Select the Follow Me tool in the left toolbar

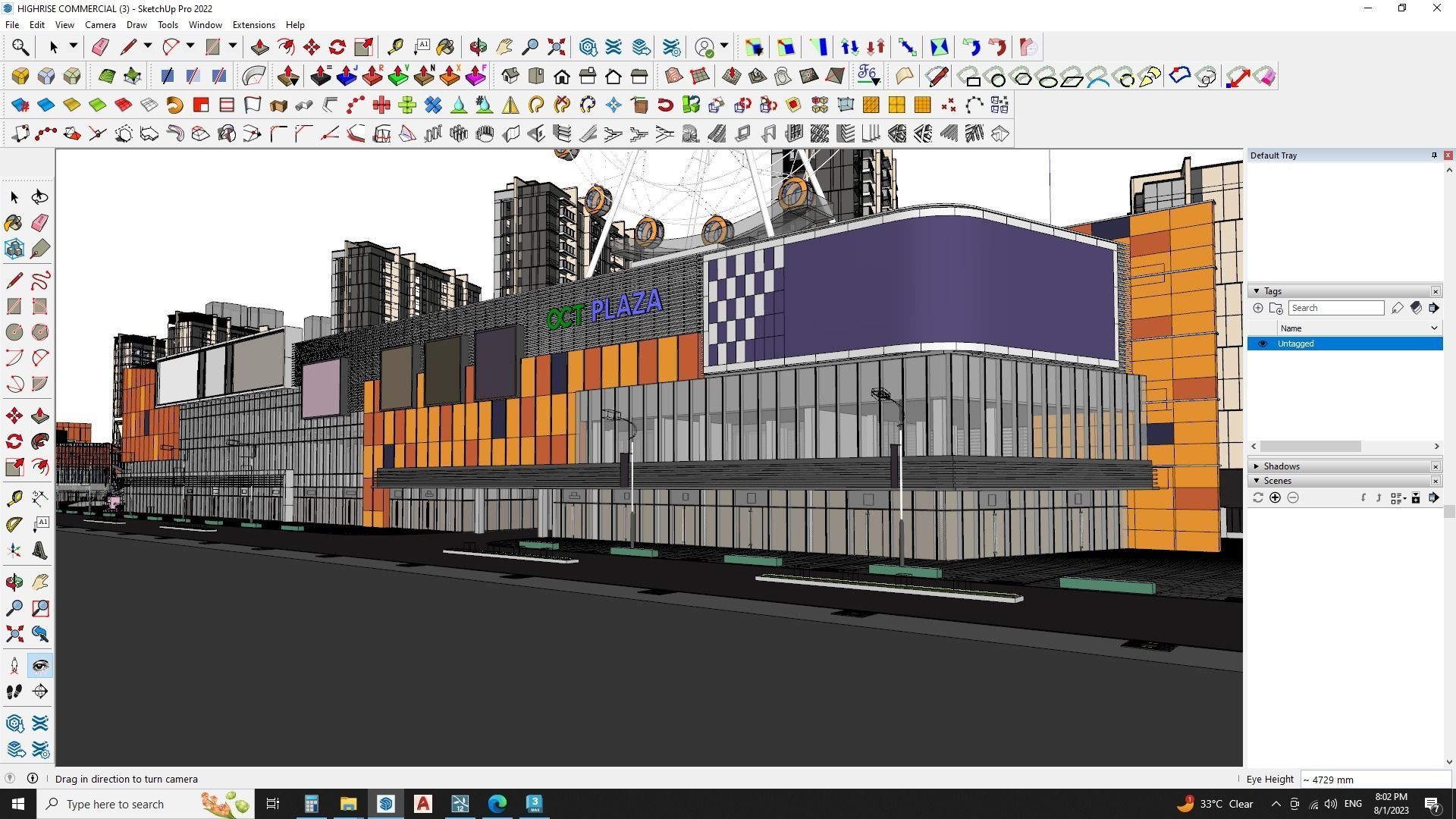(39, 441)
